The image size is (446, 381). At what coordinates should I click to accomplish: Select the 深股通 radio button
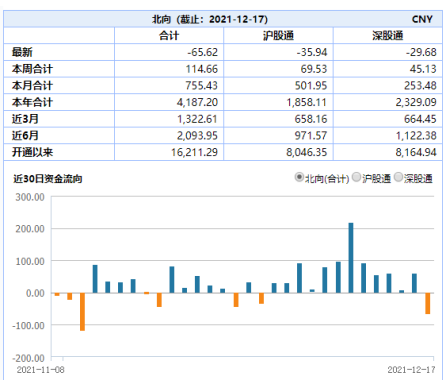tap(398, 178)
